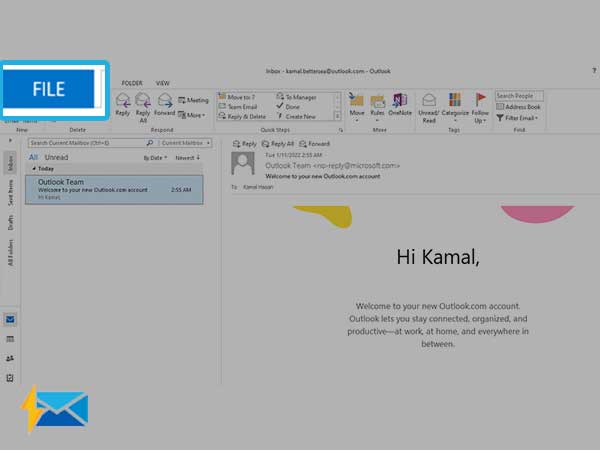Open the More respond dropdown
This screenshot has width=600, height=450.
pos(192,115)
